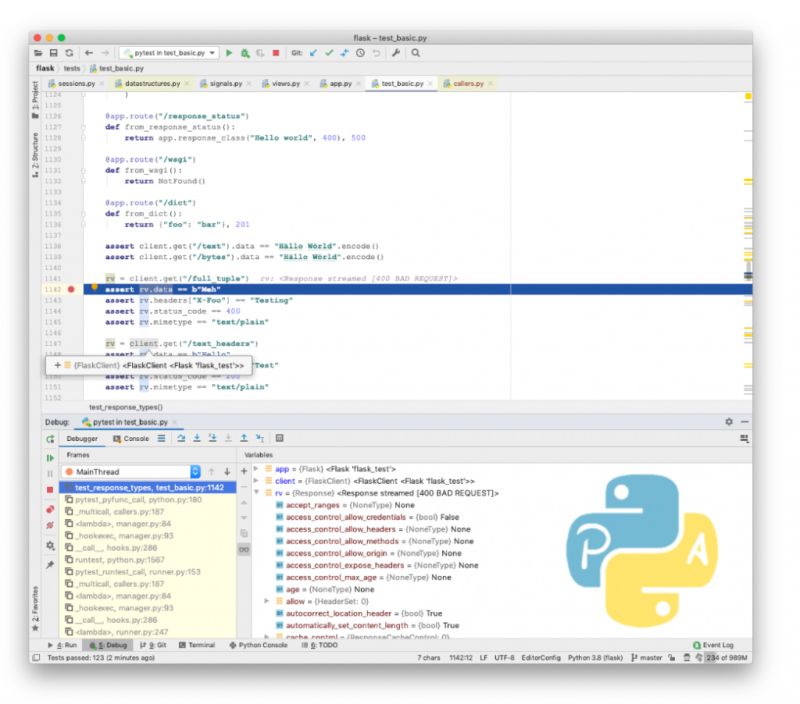Step into the current call in the debugger
Screen dimensions: 800x704
pyautogui.click(x=196, y=437)
